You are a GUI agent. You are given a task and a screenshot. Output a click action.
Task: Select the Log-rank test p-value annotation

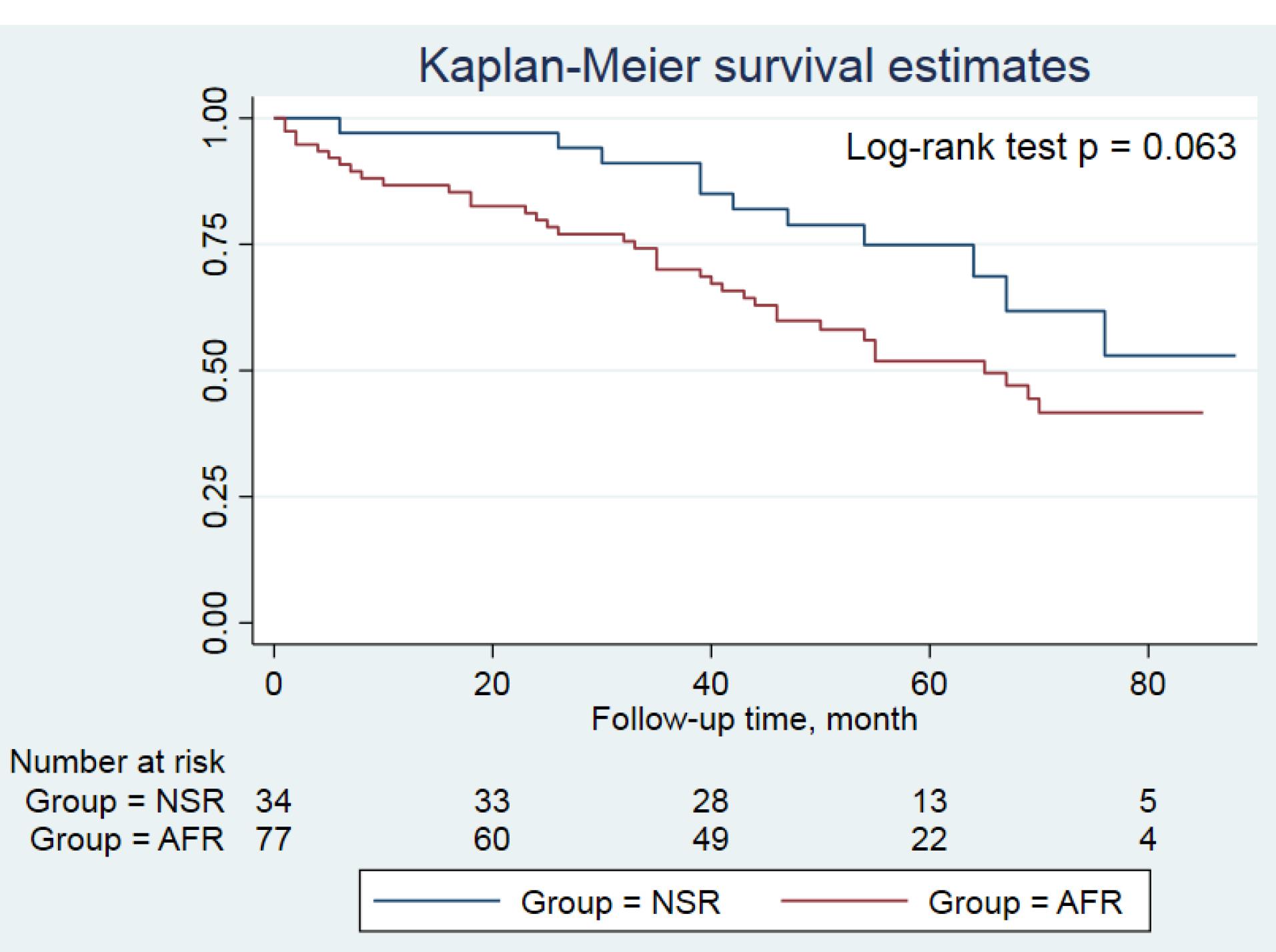pos(1041,147)
